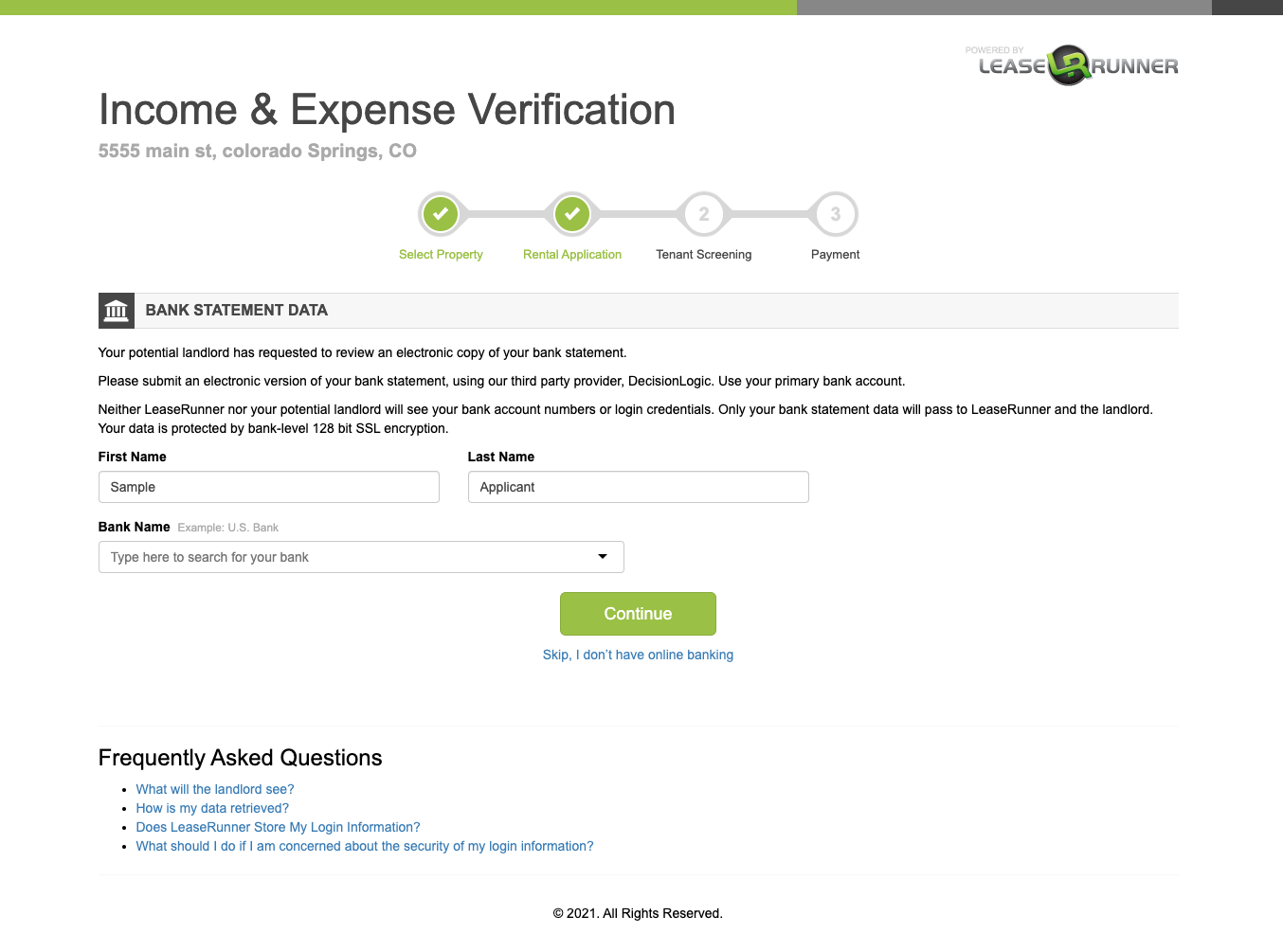Click the Select Property checkmark step circle
Screen dimensions: 1283x952
(441, 214)
